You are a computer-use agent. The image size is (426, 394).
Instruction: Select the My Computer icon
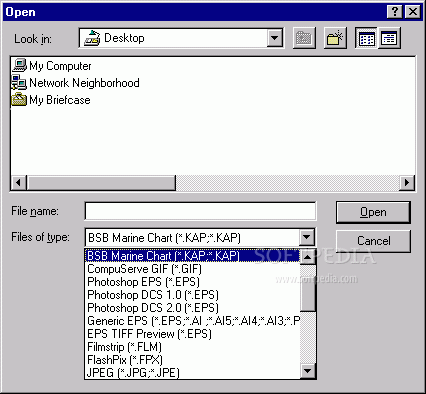(x=19, y=65)
